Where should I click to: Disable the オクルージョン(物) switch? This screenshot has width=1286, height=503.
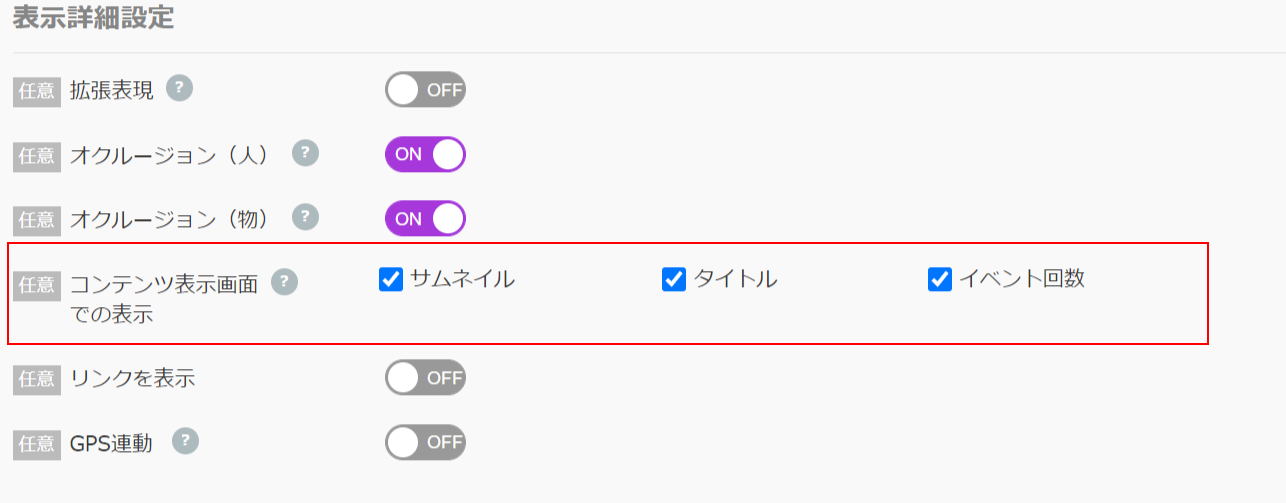point(425,218)
